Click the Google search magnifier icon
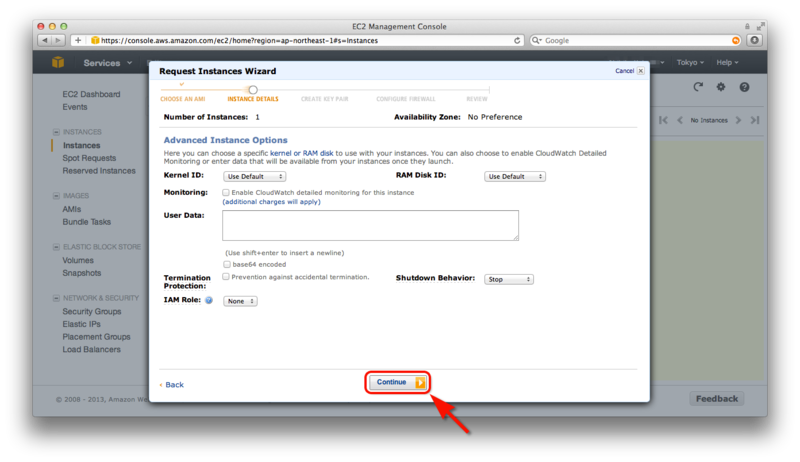800x462 pixels. (536, 40)
